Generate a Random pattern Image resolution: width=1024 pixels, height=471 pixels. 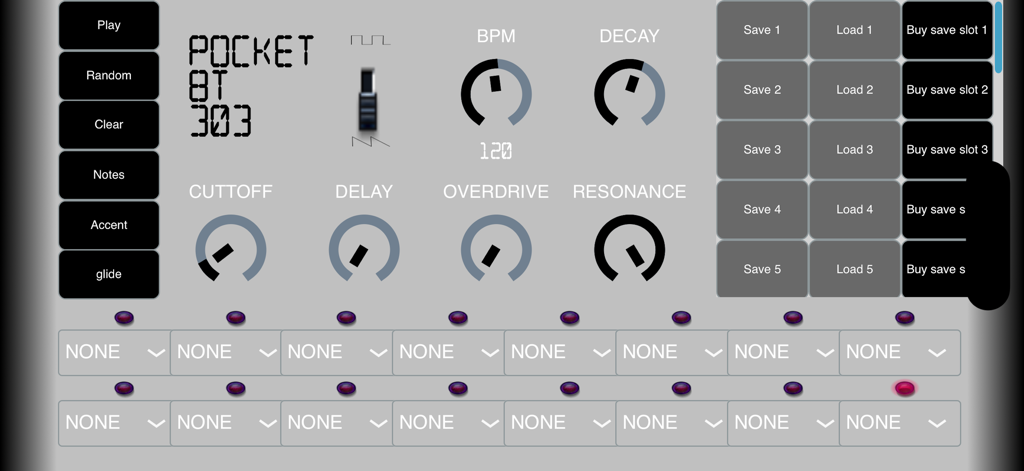(x=109, y=75)
